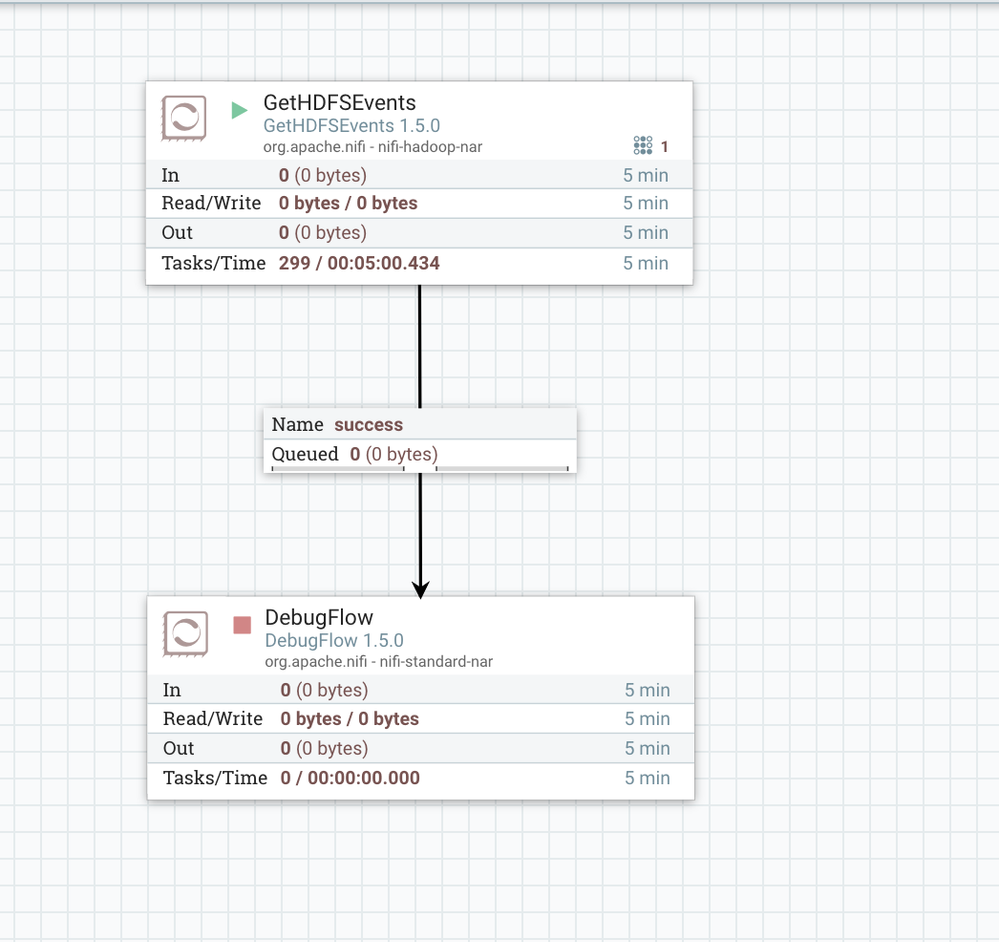
Task: Click the GetHDFSEvents Tasks/Time row
Action: click(419, 263)
